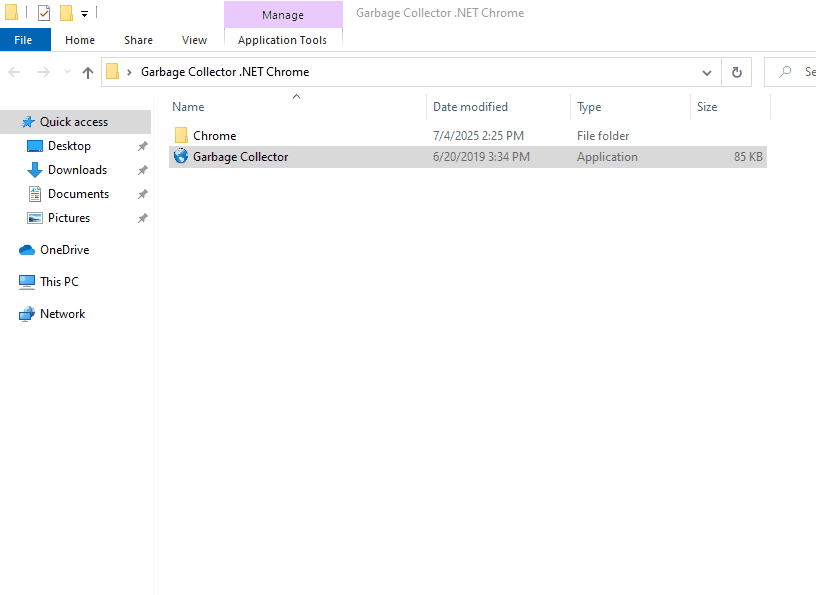Sort by the Size column header
Screen dimensions: 816x595
[707, 107]
